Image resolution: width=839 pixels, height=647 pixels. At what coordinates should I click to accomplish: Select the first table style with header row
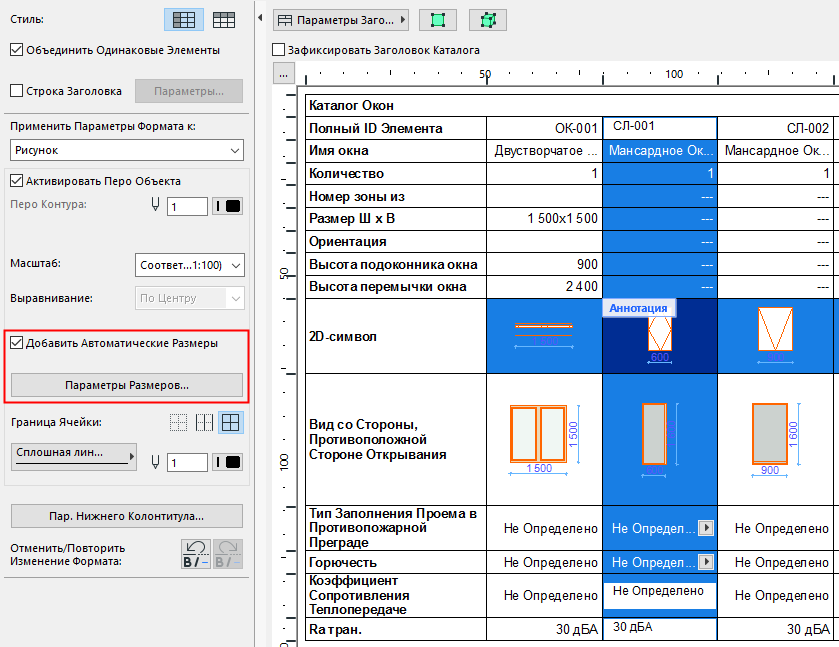[183, 19]
